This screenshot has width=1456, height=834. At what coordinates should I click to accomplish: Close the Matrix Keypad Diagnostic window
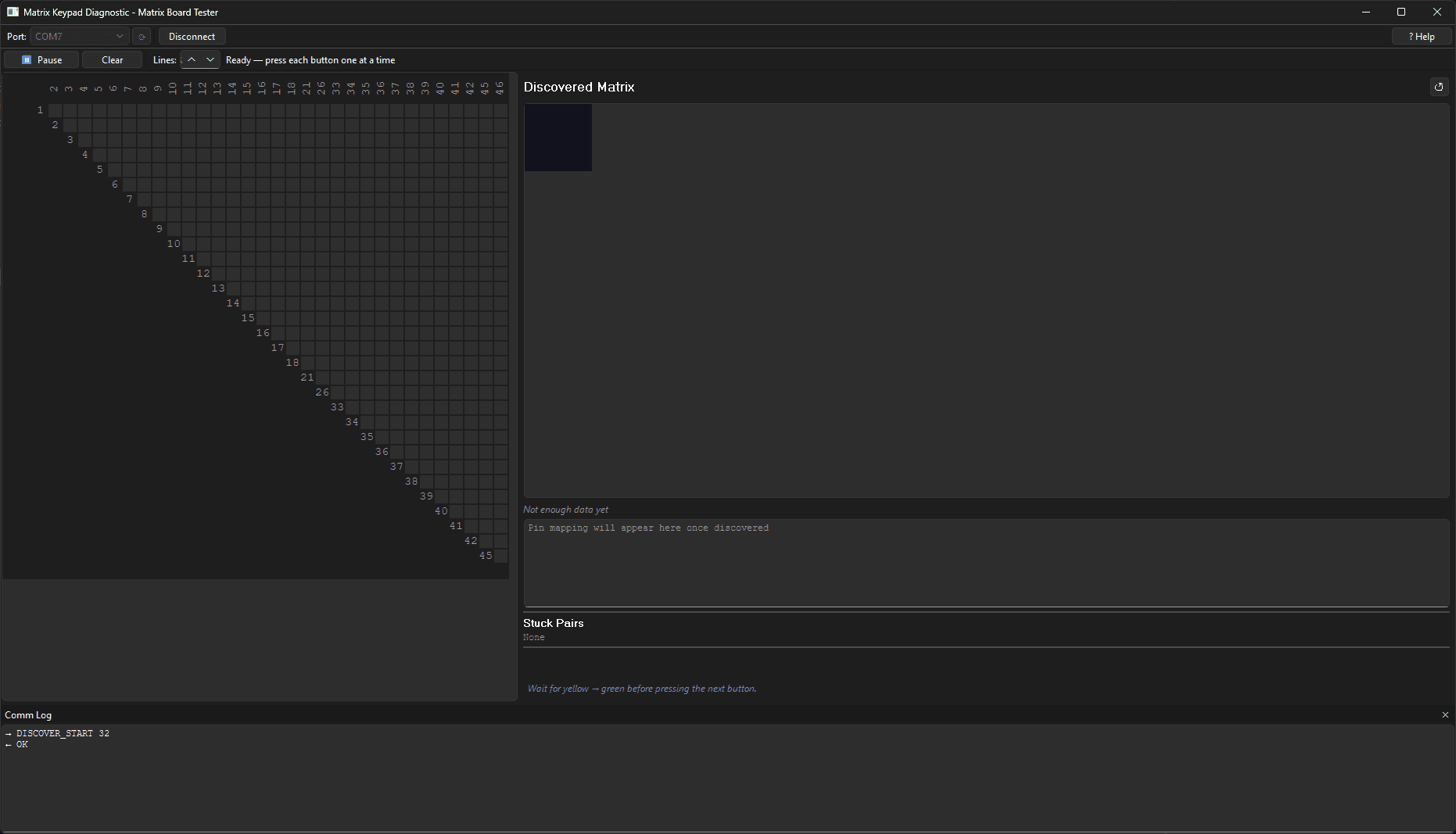1437,12
